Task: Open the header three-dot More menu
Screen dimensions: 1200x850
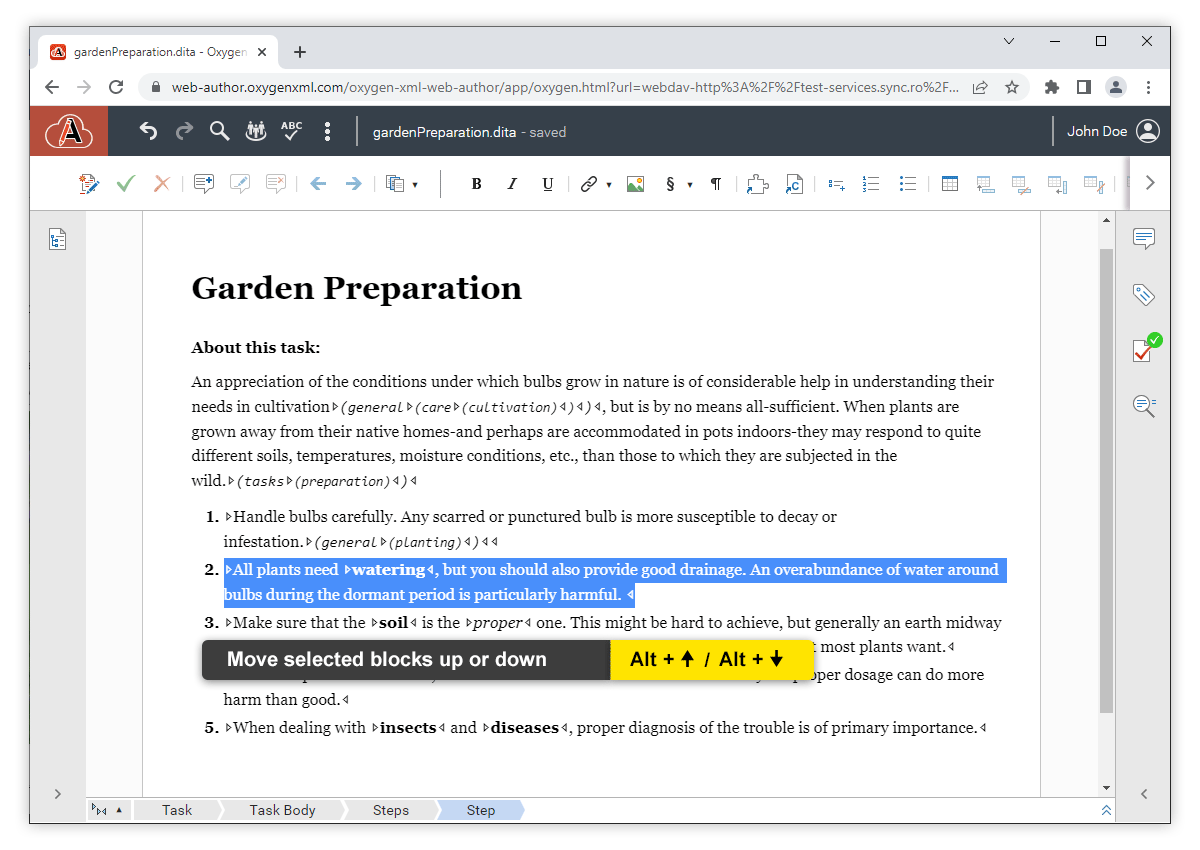Action: [327, 131]
